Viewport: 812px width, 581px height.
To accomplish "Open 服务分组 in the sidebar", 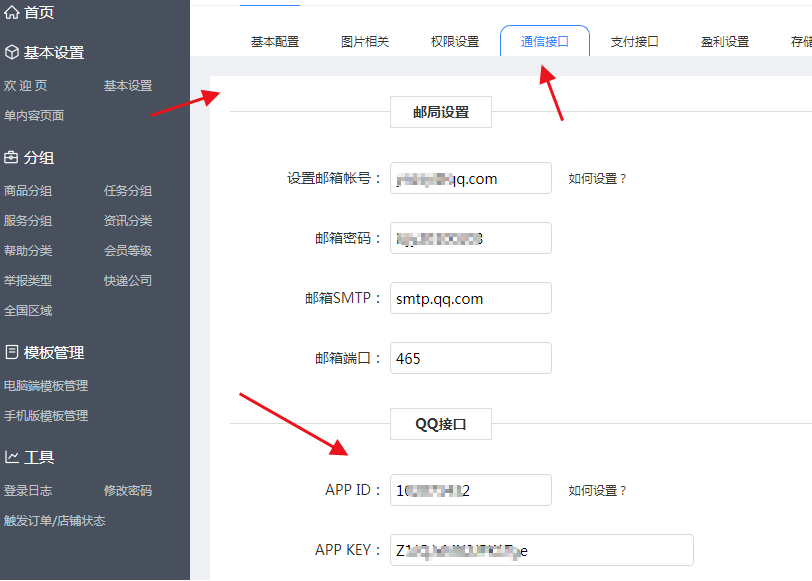I will click(28, 221).
